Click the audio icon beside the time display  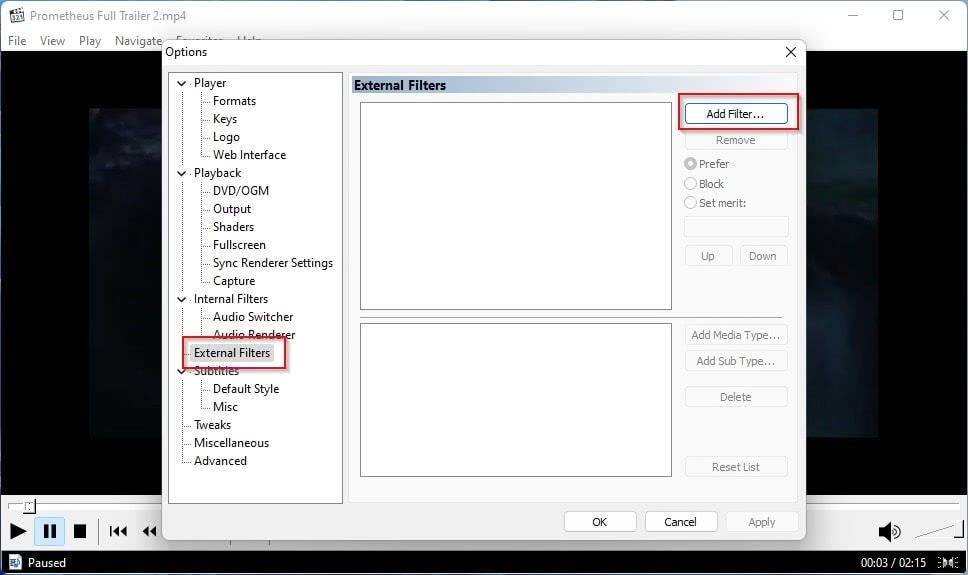pos(948,562)
